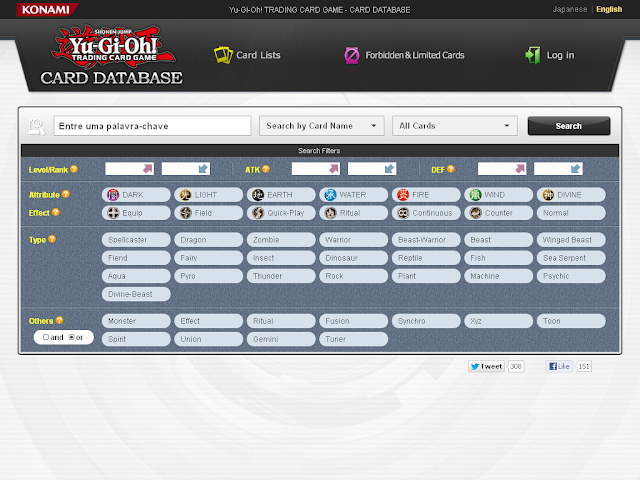
Task: Select the Winged Beast type filter
Action: (571, 240)
